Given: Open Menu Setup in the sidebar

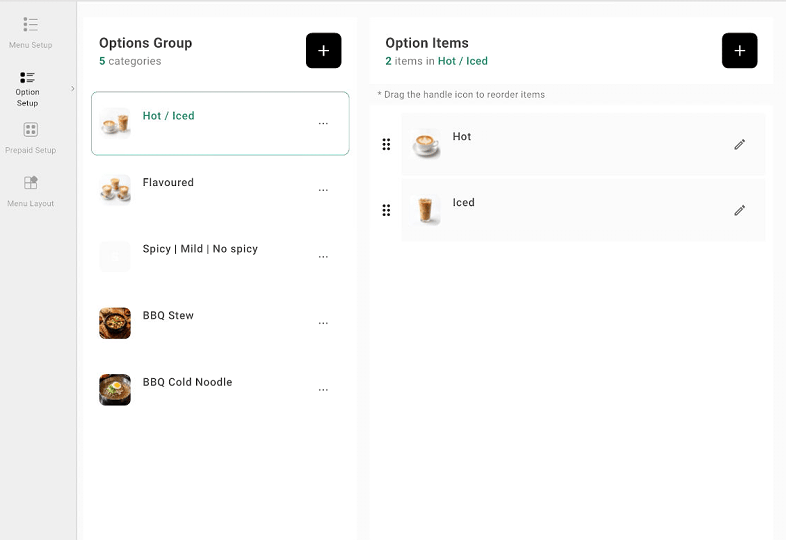Looking at the screenshot, I should pyautogui.click(x=30, y=33).
